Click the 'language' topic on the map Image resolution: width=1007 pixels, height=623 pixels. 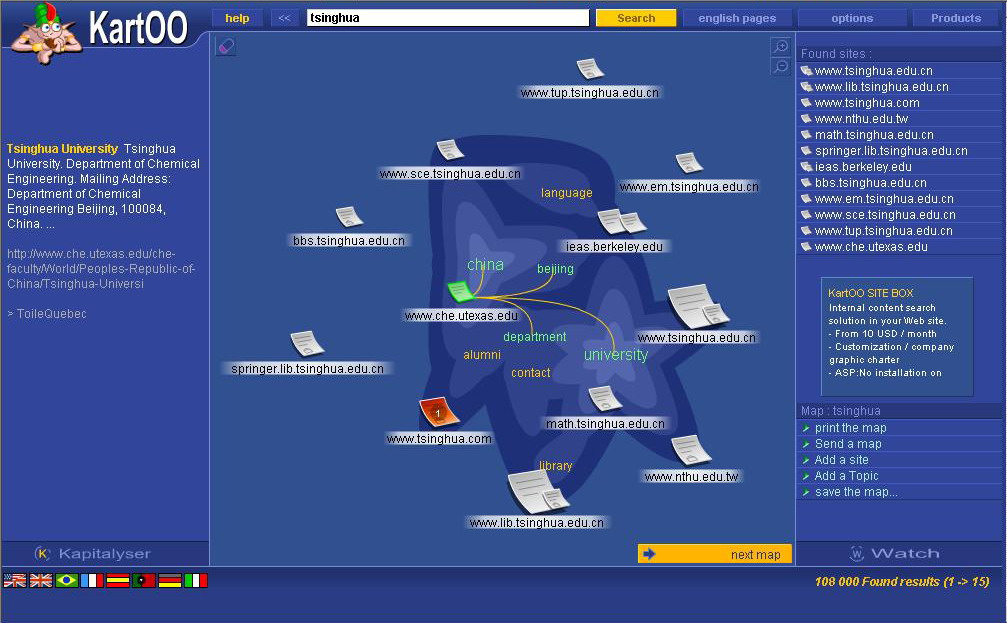pos(566,193)
